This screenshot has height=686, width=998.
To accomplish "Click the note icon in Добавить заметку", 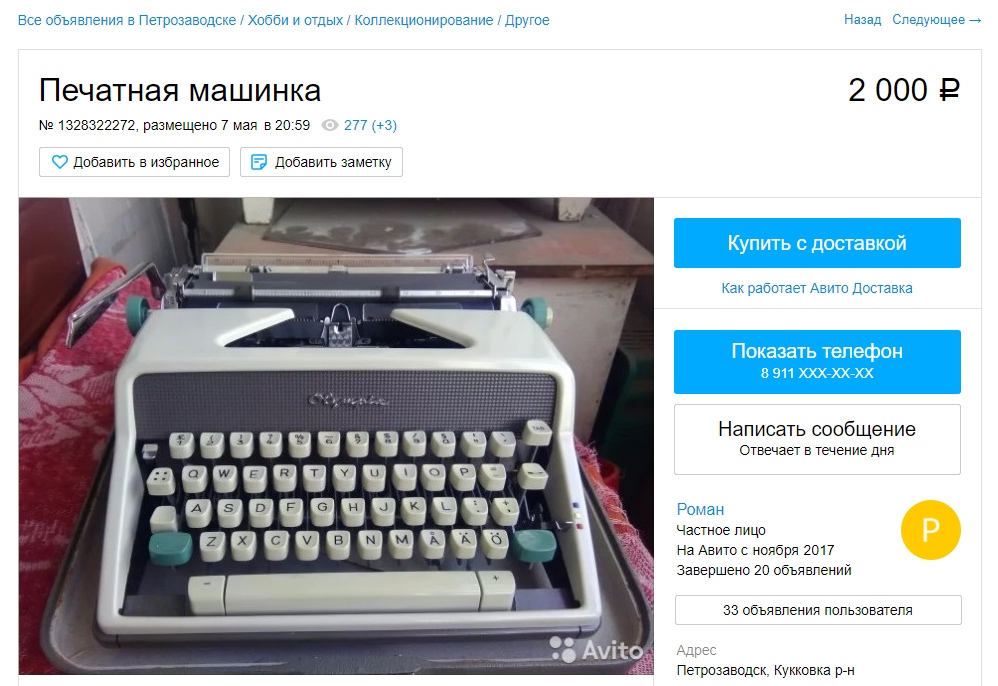I will (258, 162).
